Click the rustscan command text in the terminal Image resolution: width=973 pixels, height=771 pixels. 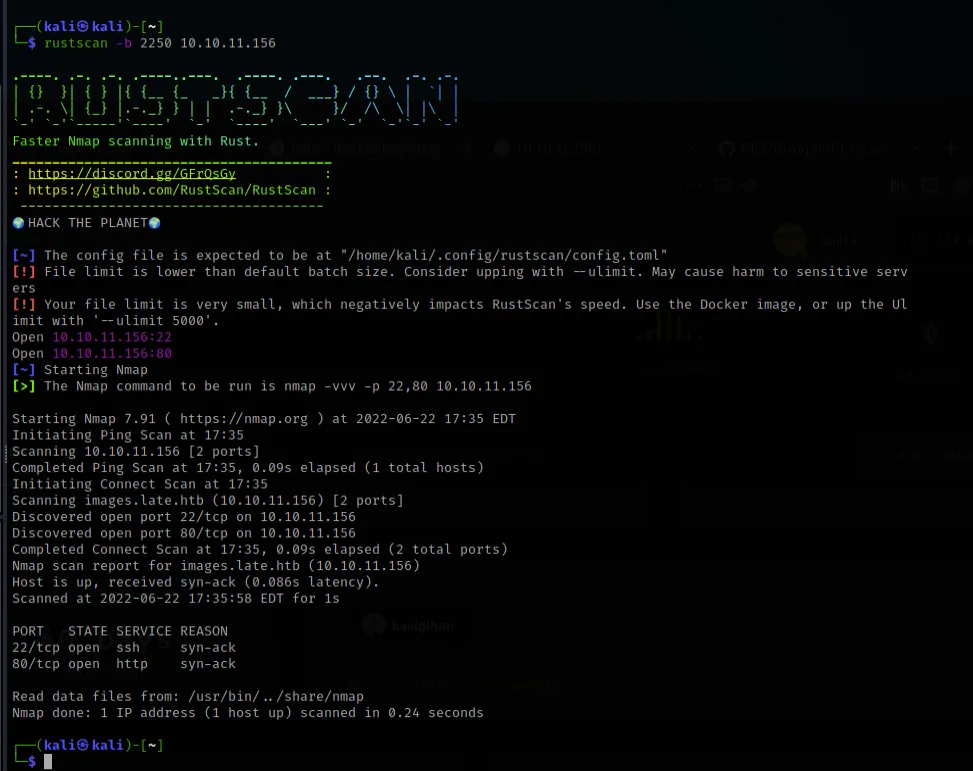click(x=76, y=43)
